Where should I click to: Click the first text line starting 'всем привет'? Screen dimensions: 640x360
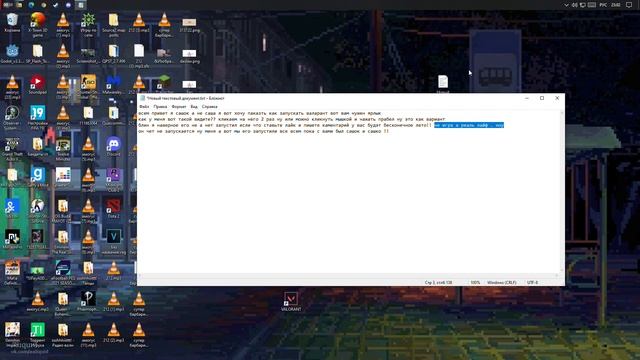click(x=260, y=113)
